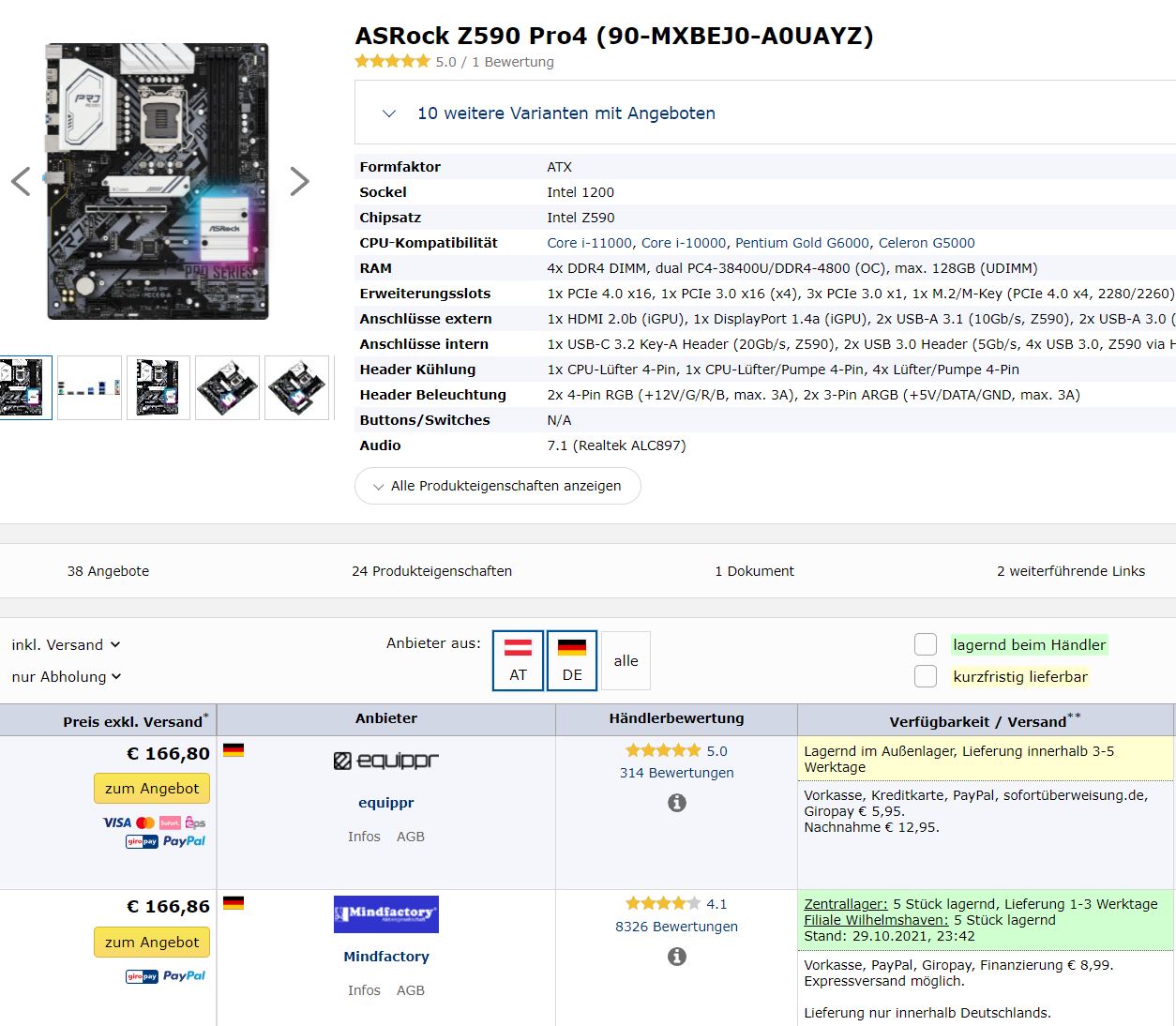Select fifth angled motherboard thumbnail
The width and height of the screenshot is (1176, 1026).
[296, 387]
